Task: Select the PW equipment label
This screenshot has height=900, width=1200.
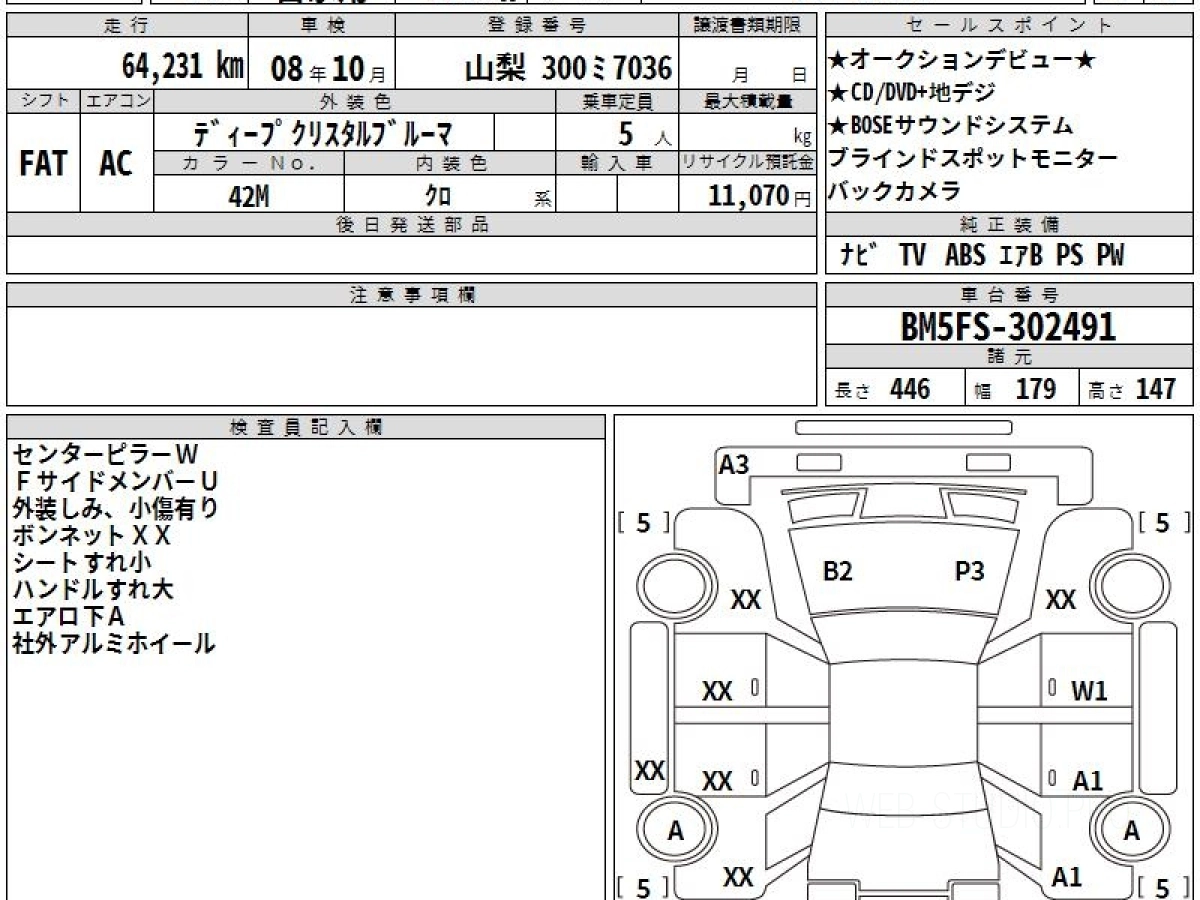Action: (x=1109, y=255)
